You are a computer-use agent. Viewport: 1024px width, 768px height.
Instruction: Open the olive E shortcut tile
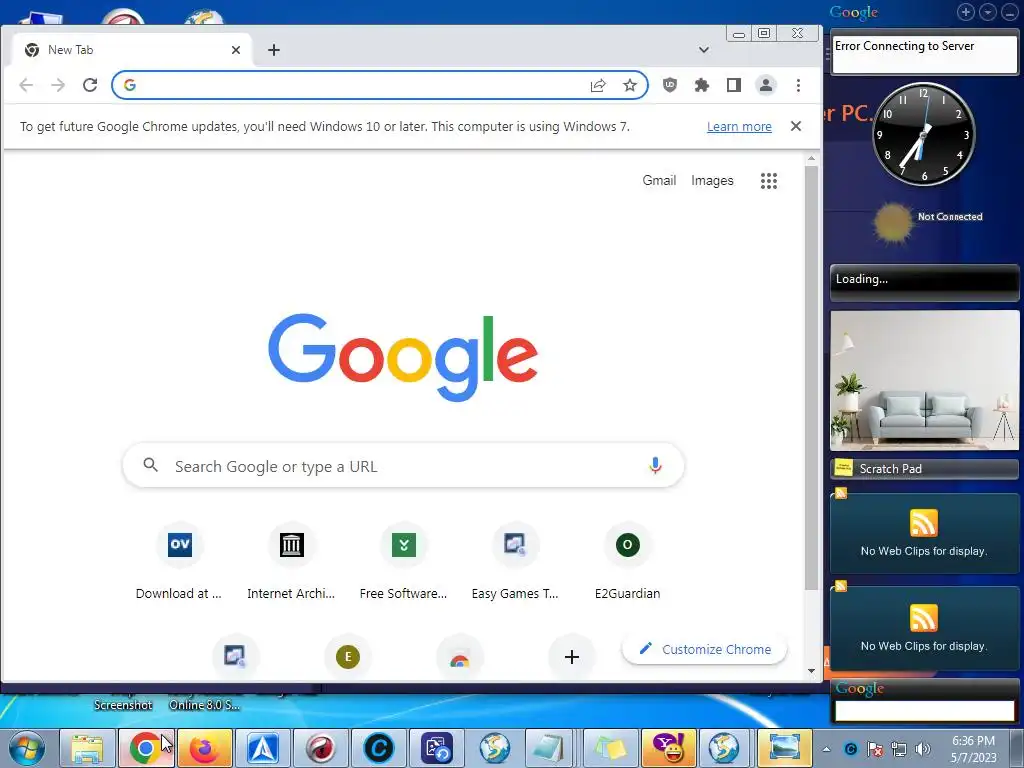click(347, 656)
